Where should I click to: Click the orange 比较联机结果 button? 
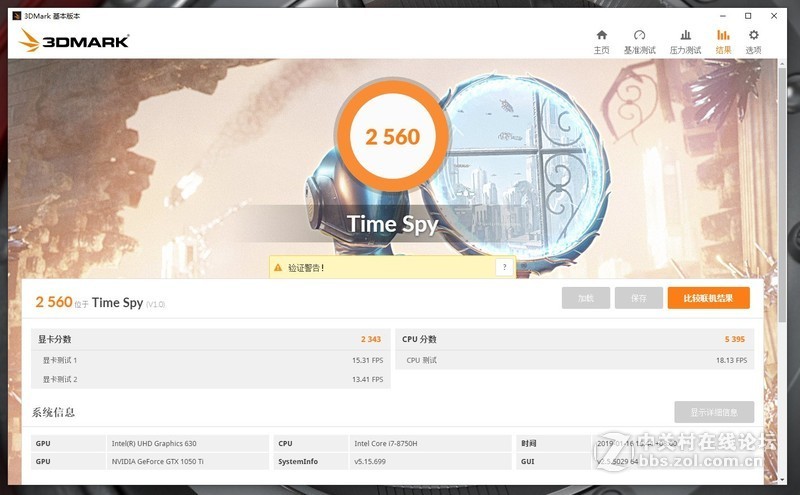(x=709, y=298)
